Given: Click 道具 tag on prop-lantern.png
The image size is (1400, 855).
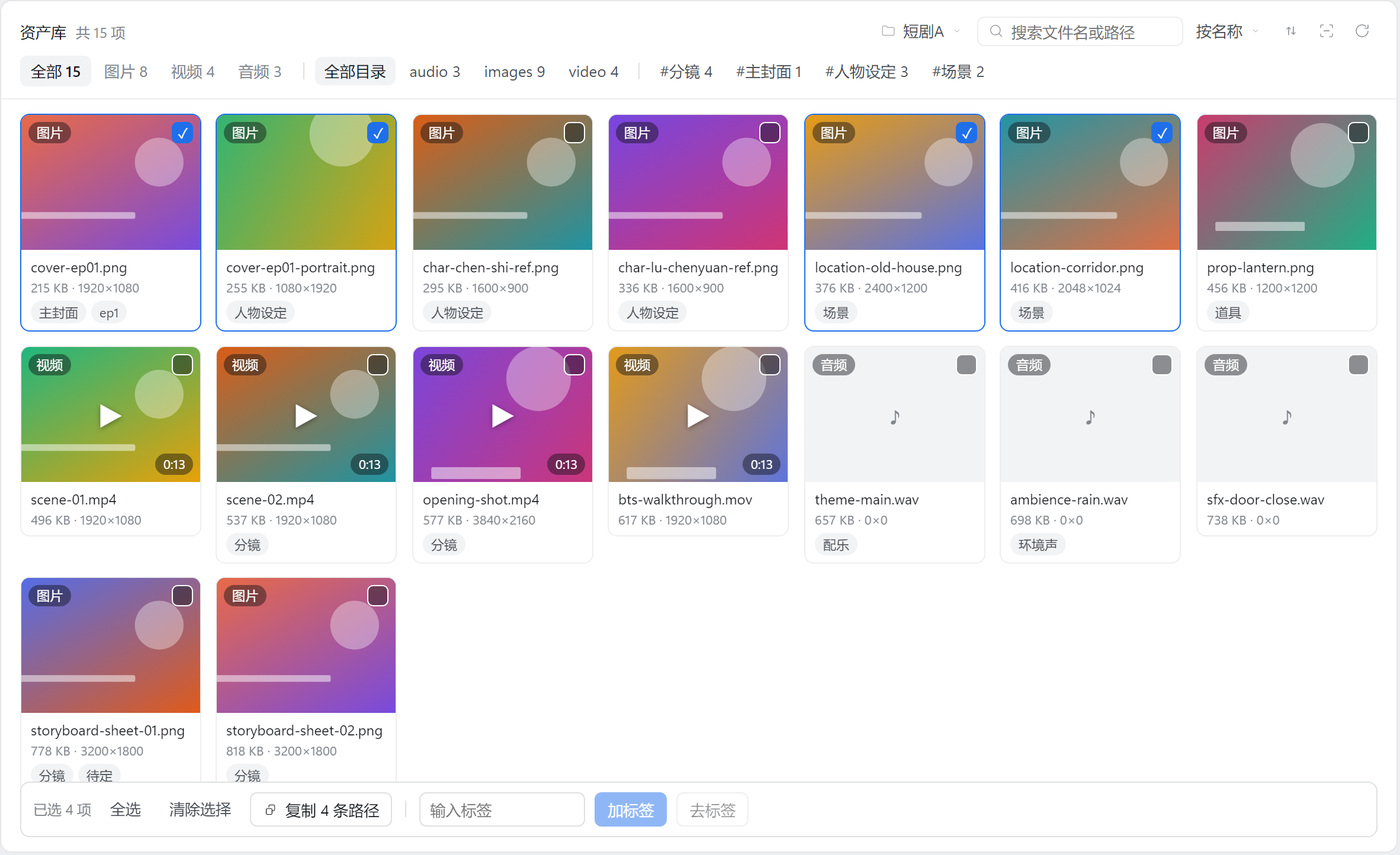Looking at the screenshot, I should tap(1228, 313).
